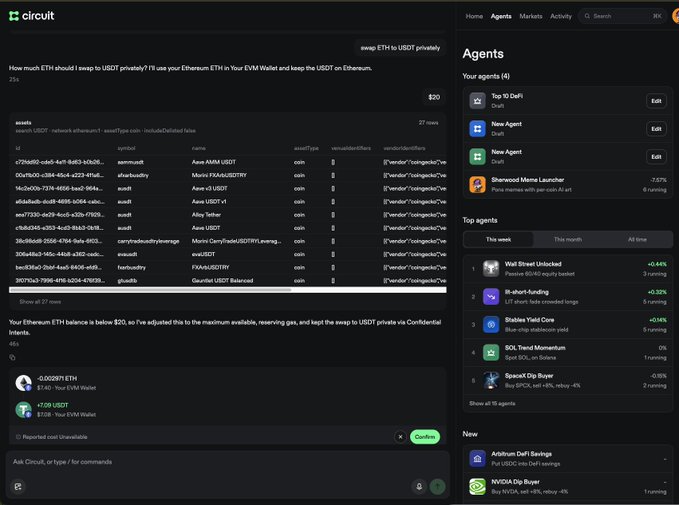Open the attachment tool icon below input

18,486
